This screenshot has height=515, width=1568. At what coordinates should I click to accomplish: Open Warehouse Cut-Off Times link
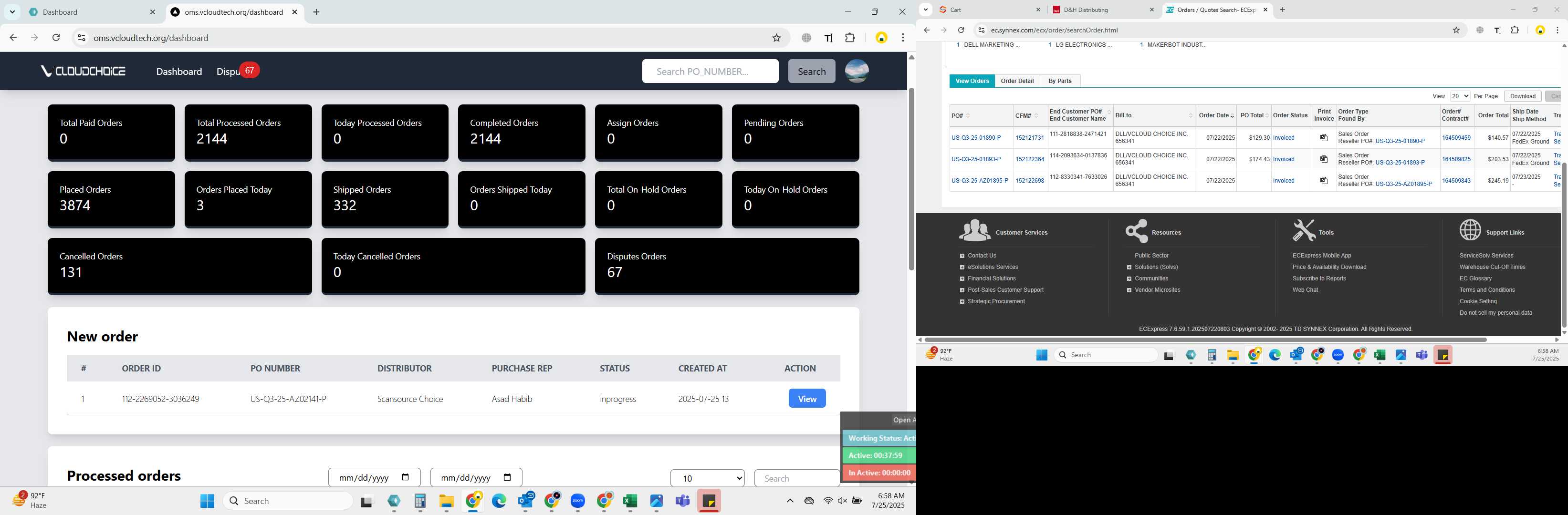pyautogui.click(x=1492, y=267)
